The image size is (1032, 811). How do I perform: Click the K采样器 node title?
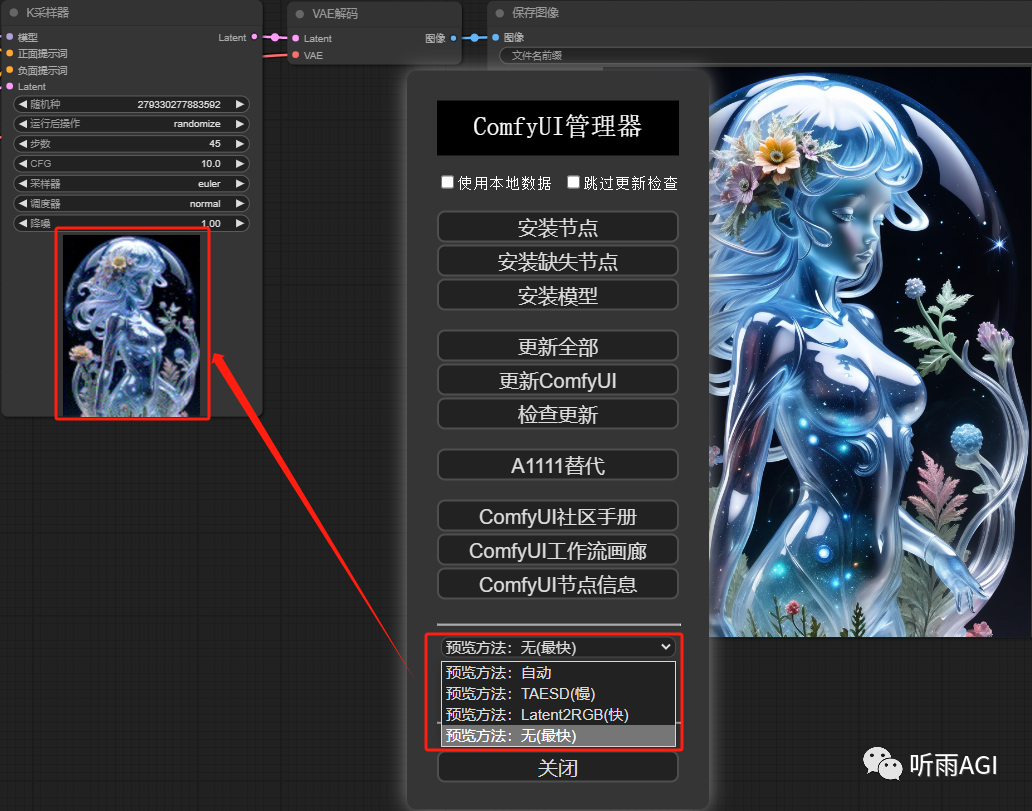(47, 13)
